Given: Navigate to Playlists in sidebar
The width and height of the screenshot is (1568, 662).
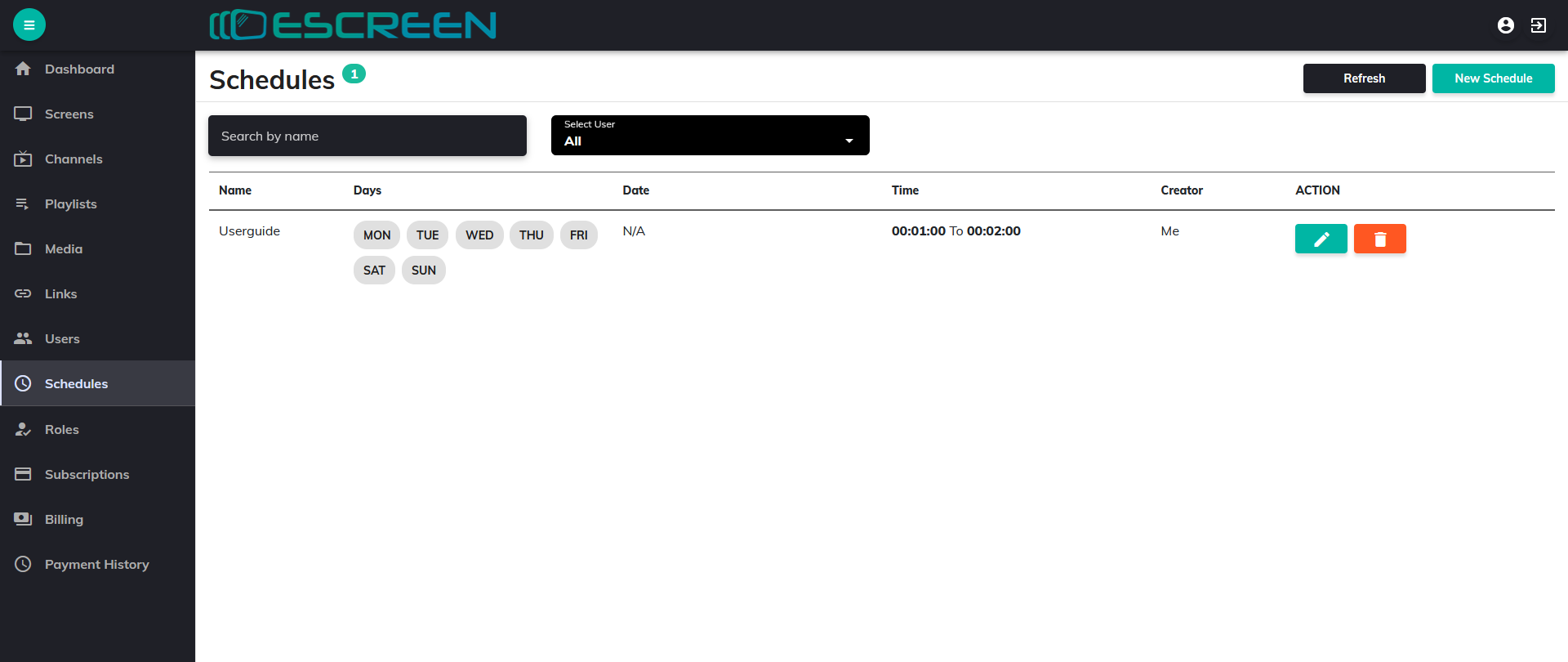Looking at the screenshot, I should (x=70, y=204).
